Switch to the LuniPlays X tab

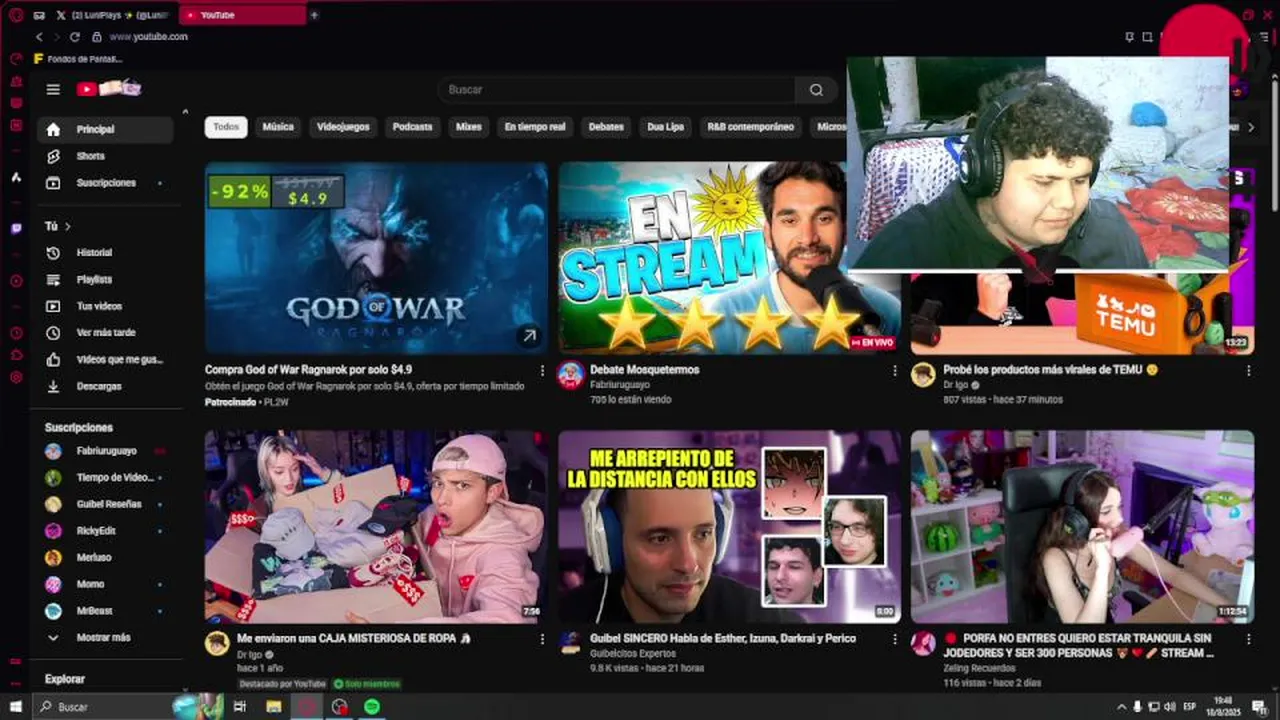pos(112,15)
